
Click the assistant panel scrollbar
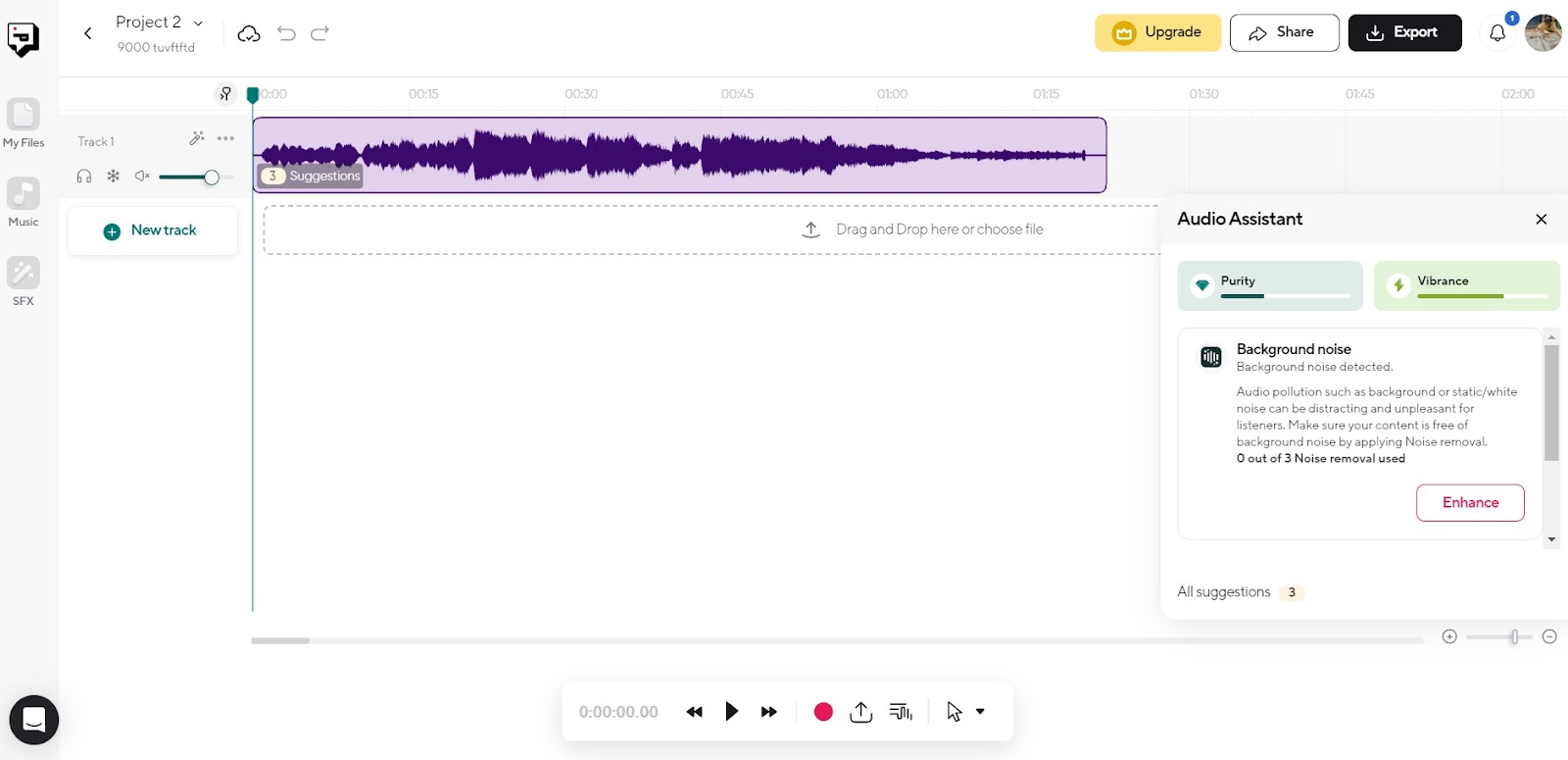coord(1551,402)
